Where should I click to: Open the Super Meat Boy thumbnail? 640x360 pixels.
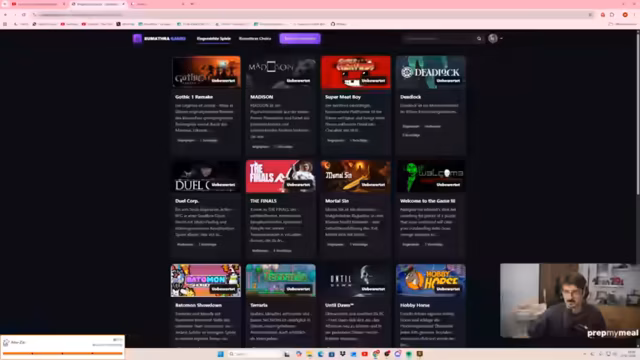(356, 72)
